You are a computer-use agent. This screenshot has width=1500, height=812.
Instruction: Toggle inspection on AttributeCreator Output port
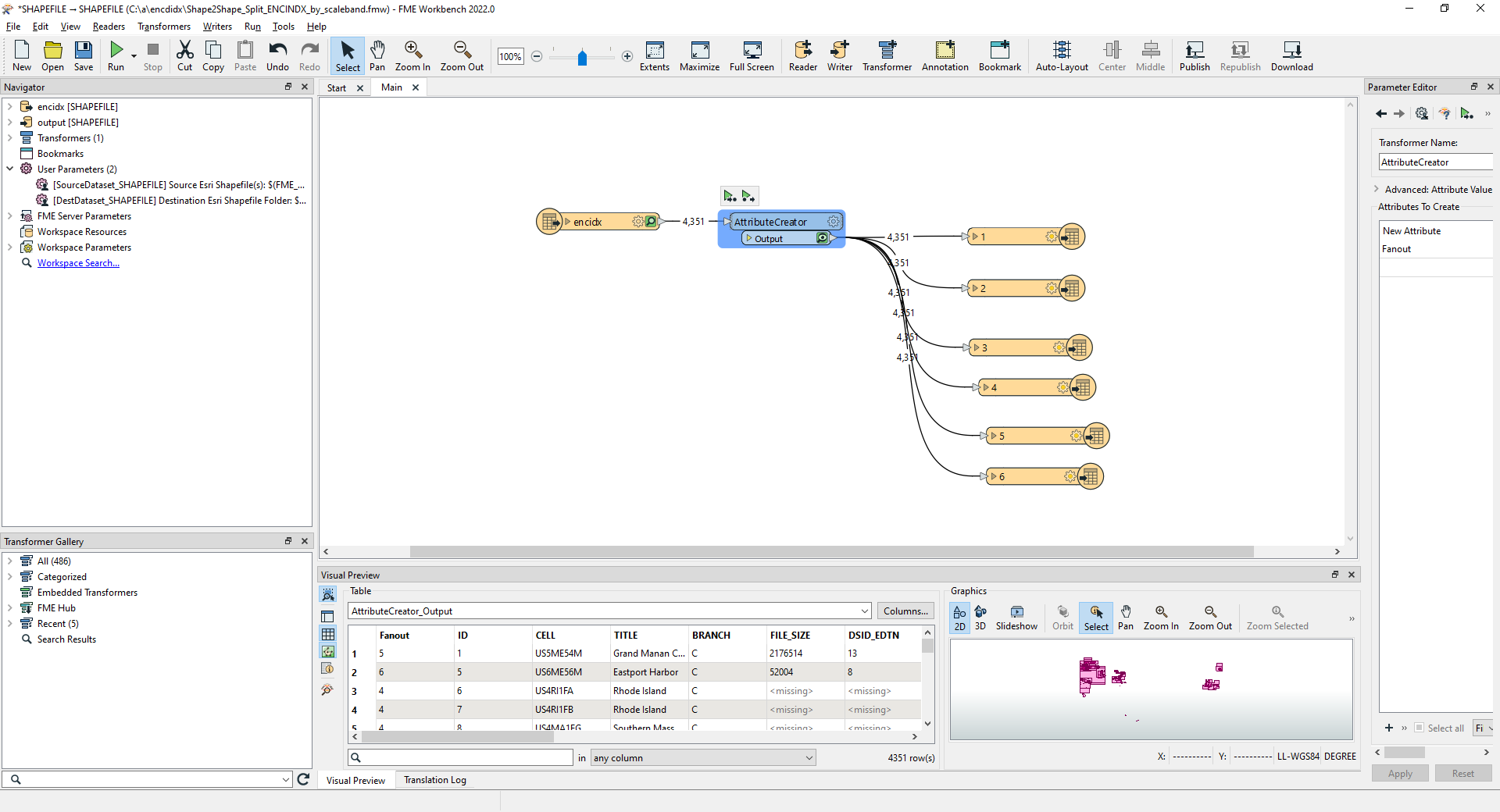coord(823,238)
